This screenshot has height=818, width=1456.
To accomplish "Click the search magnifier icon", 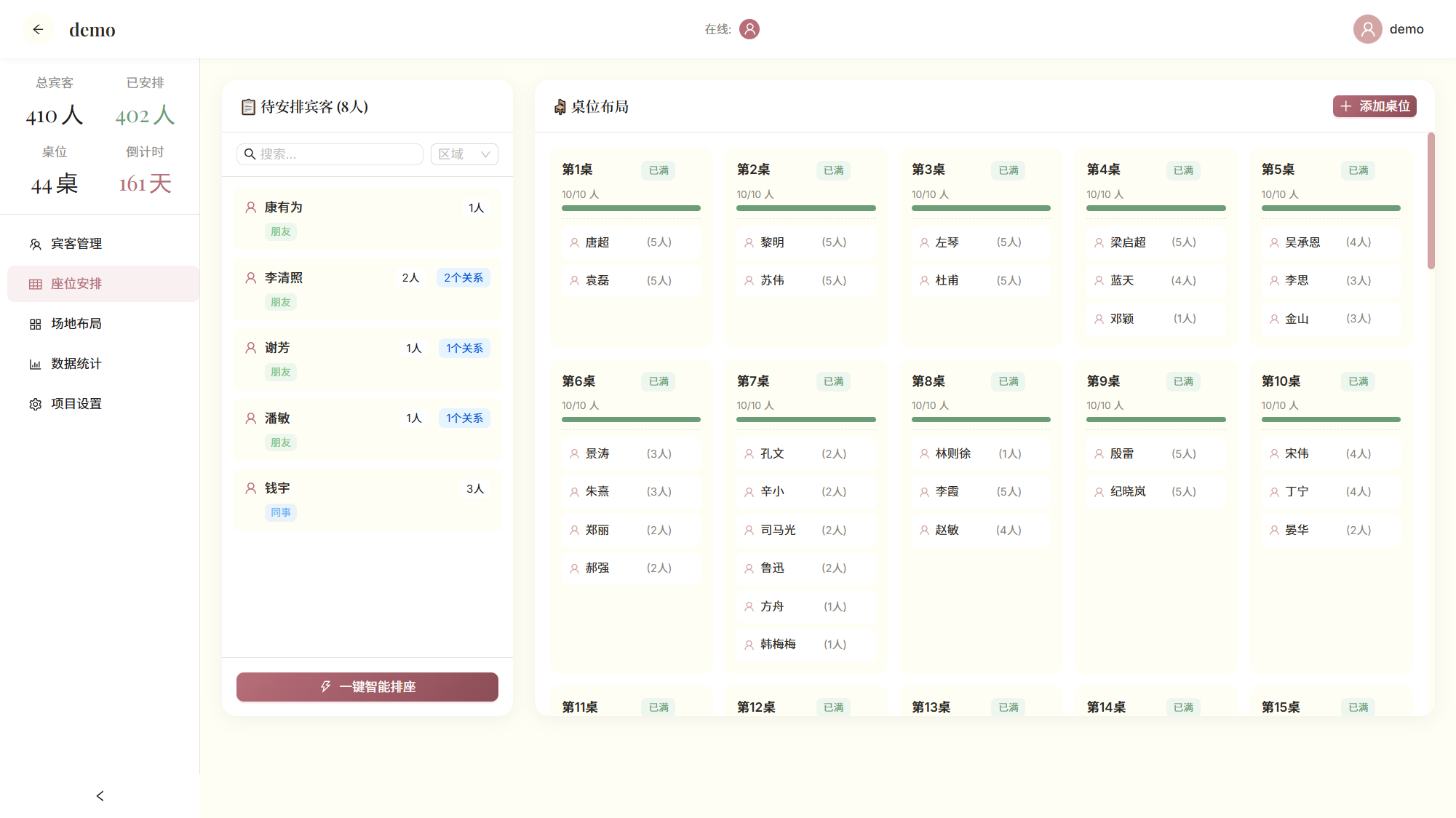I will 250,154.
